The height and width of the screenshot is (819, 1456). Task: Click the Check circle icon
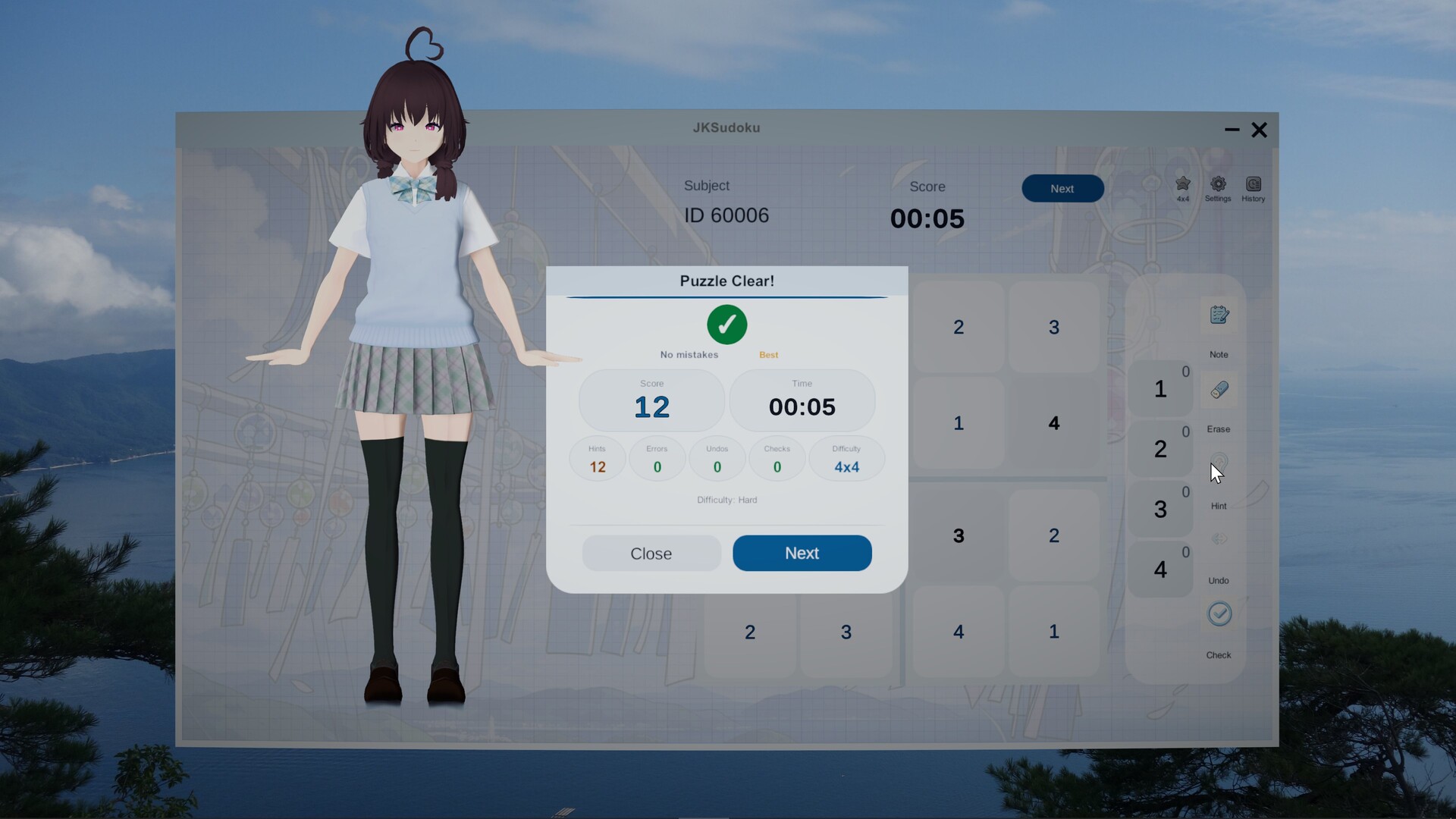click(x=1219, y=613)
